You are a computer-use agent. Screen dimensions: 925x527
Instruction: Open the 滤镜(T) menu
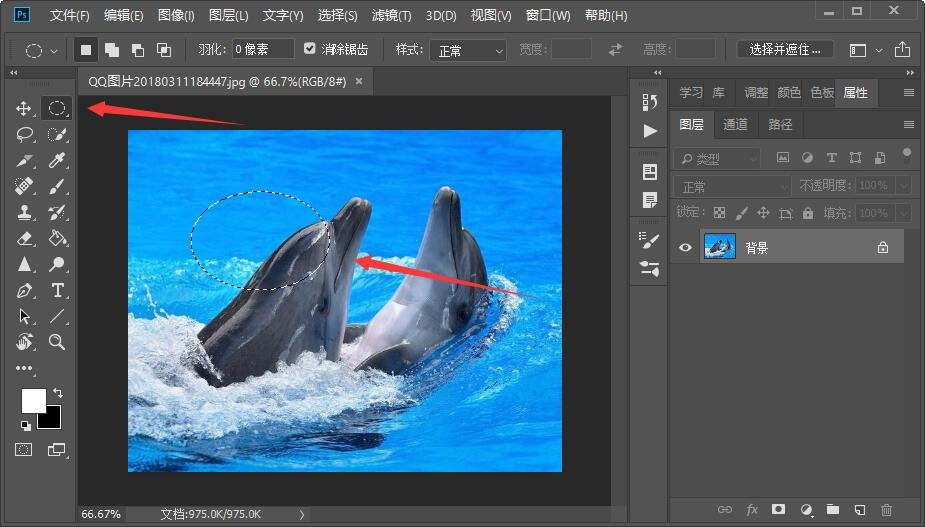click(391, 16)
